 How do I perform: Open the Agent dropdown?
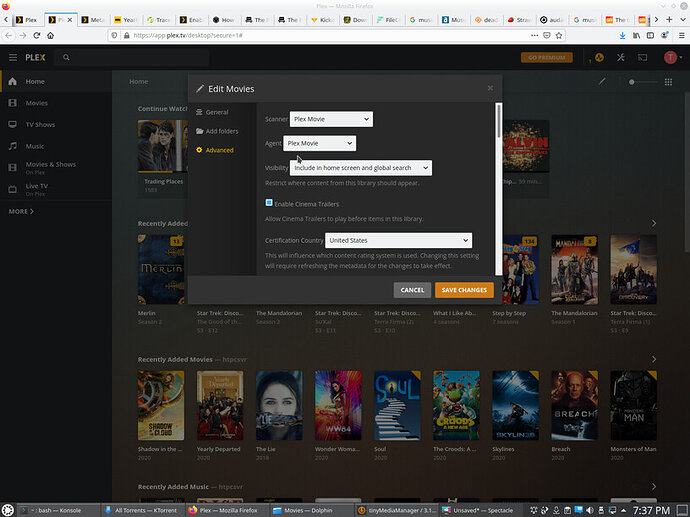pyautogui.click(x=319, y=143)
